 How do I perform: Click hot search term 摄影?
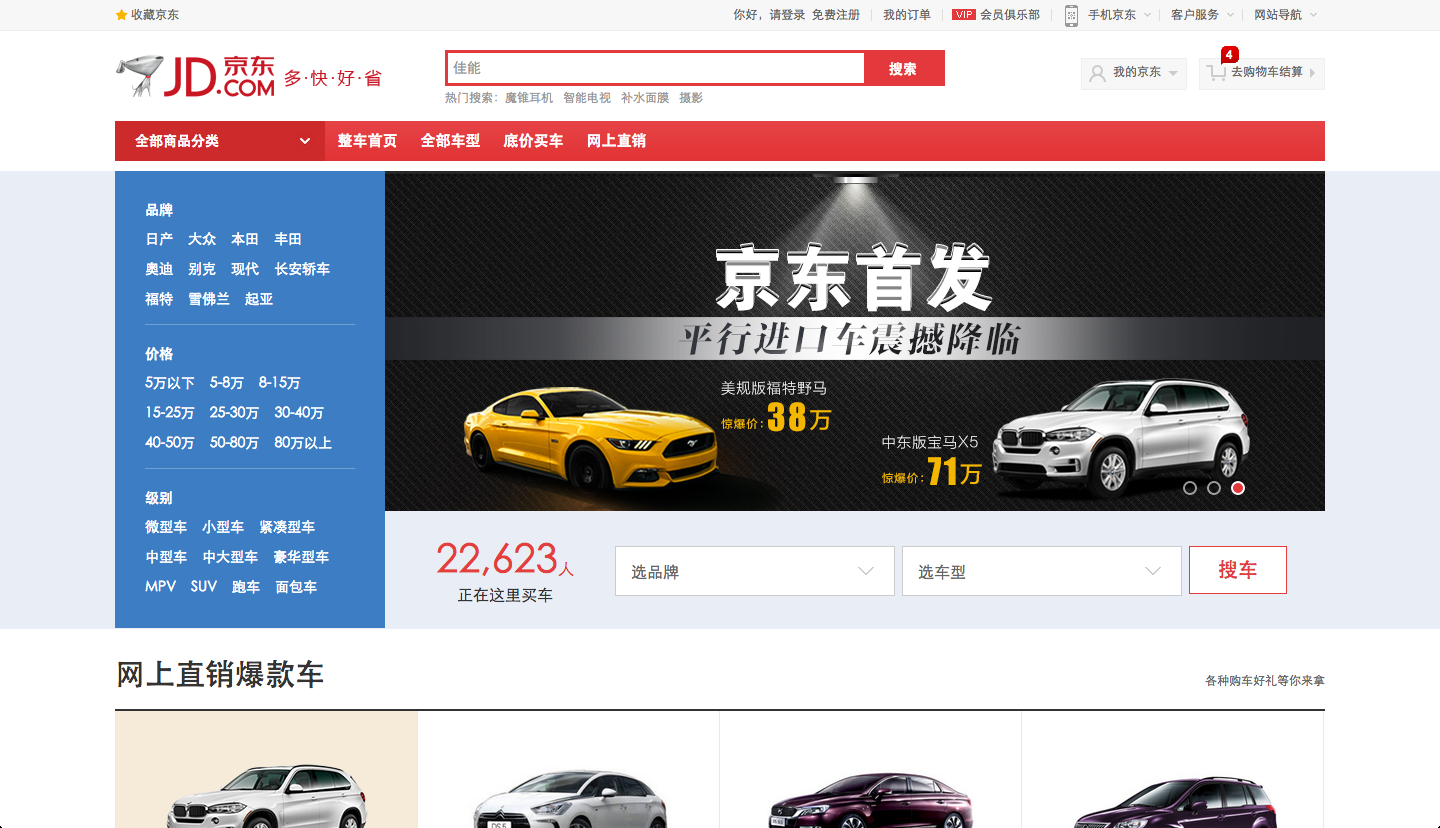[x=691, y=98]
